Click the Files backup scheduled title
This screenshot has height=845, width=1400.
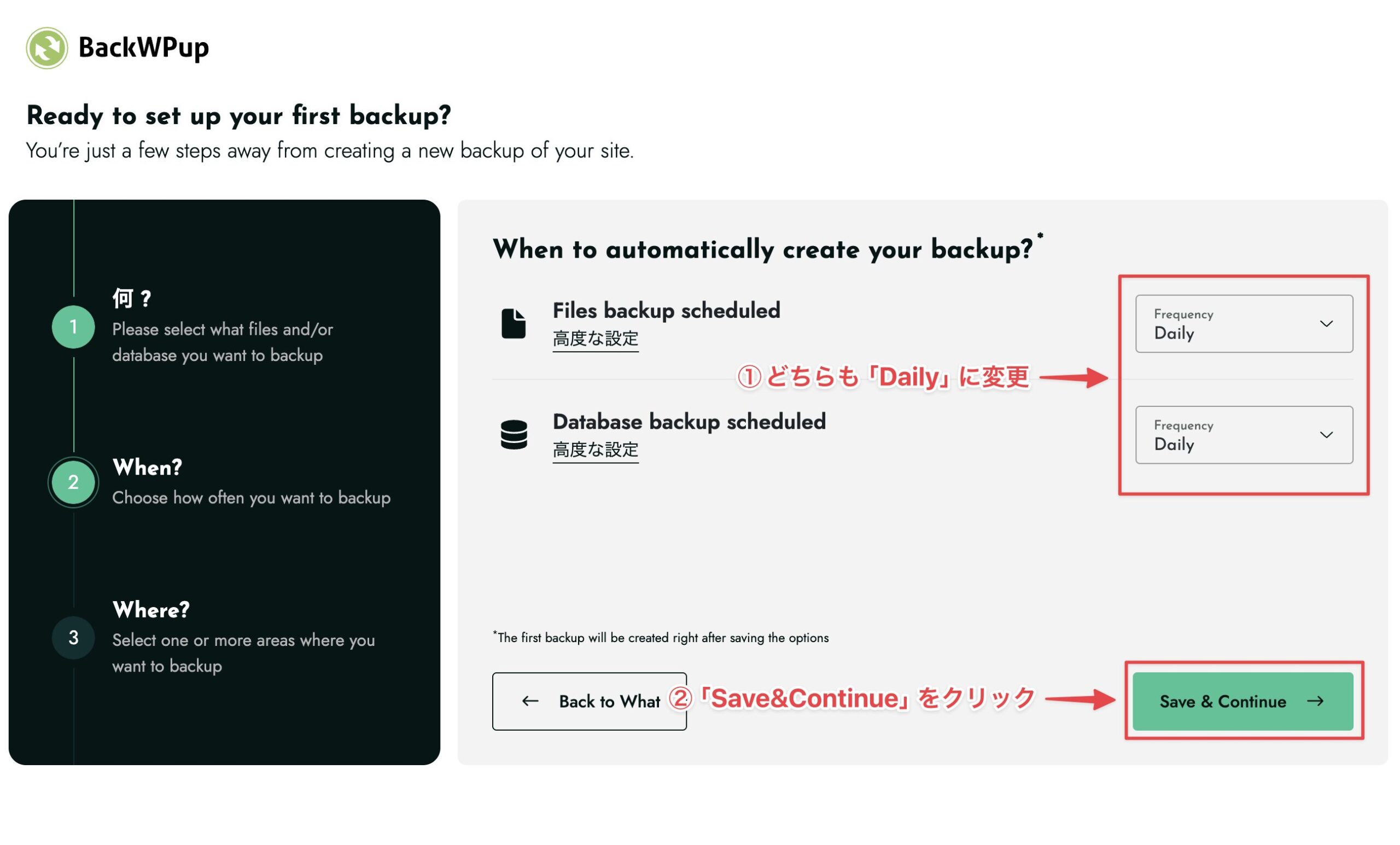[667, 310]
